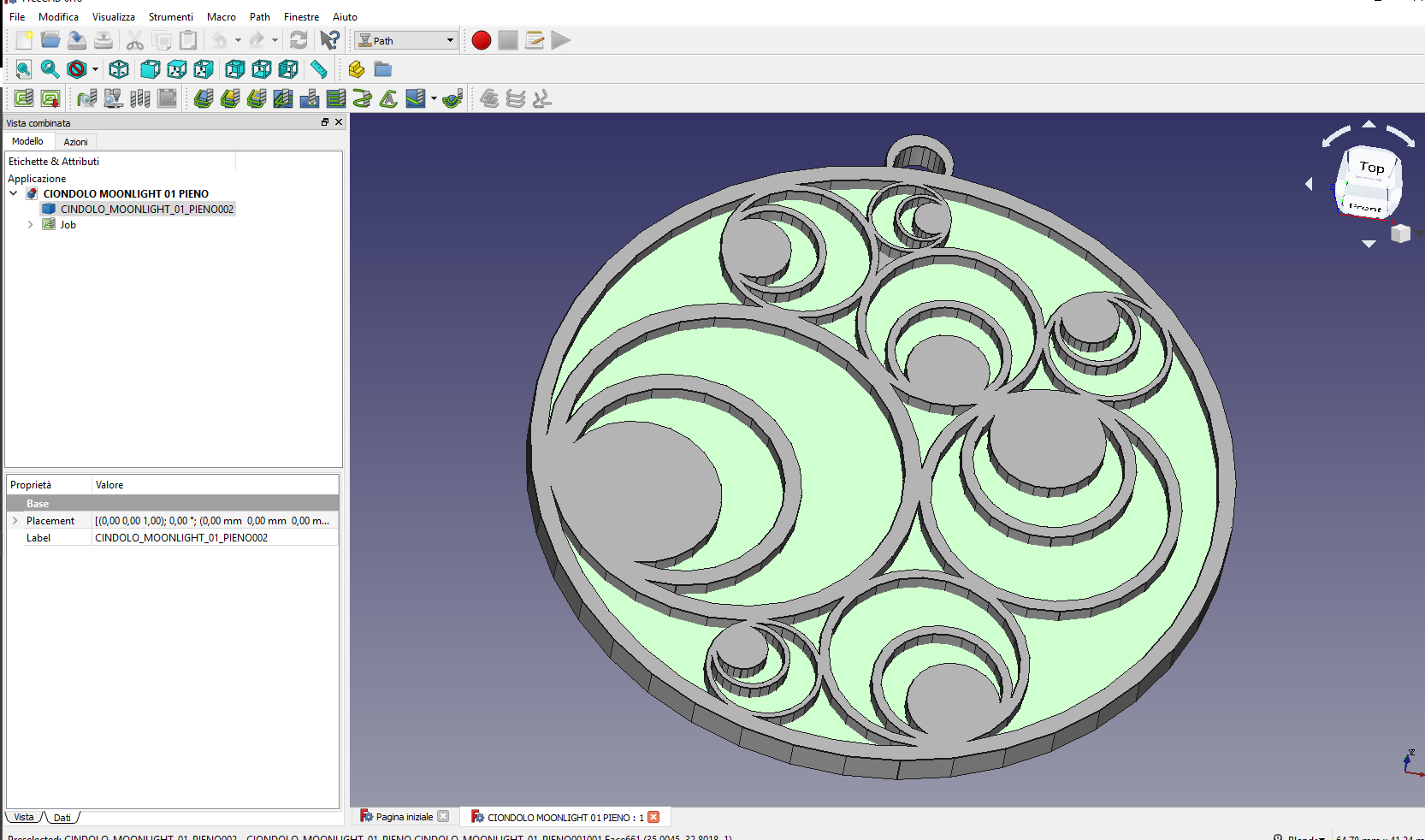Click the Print icon

click(x=103, y=40)
